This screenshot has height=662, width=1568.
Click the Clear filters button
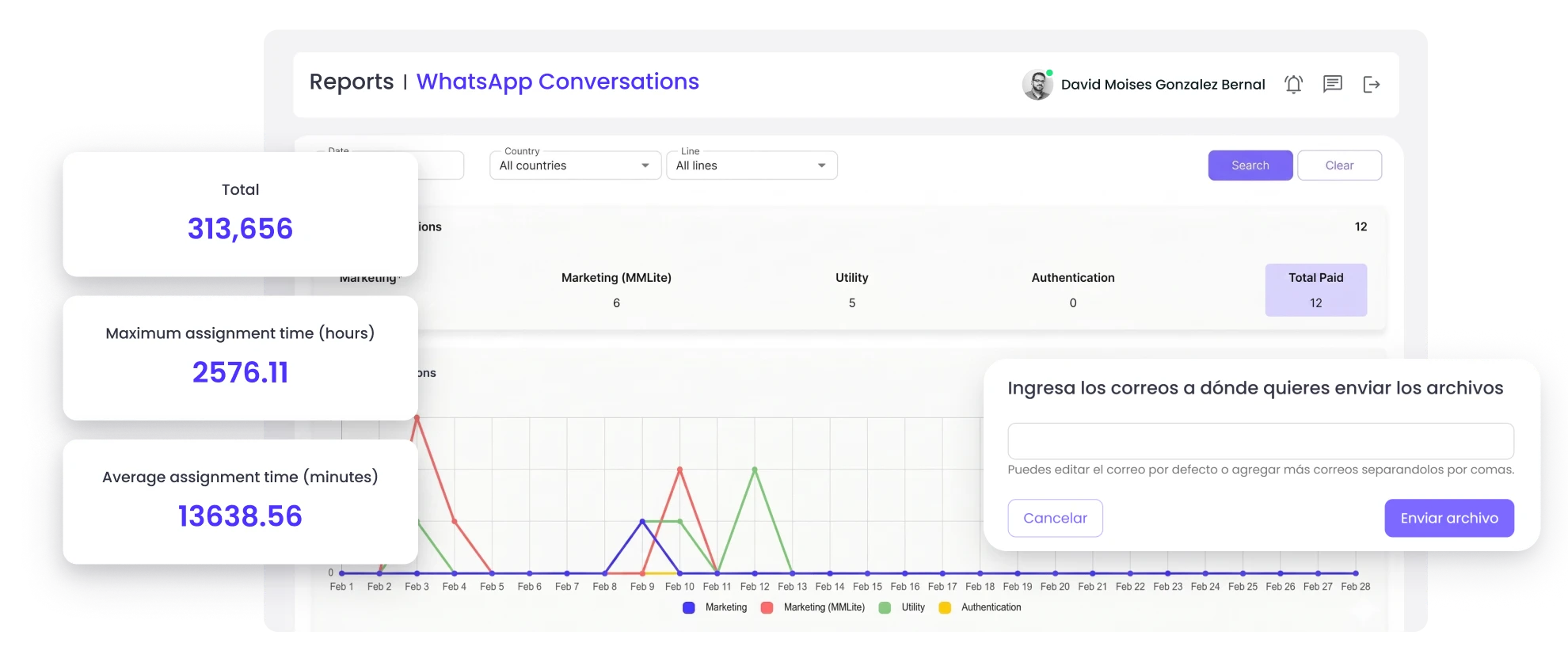coord(1339,165)
